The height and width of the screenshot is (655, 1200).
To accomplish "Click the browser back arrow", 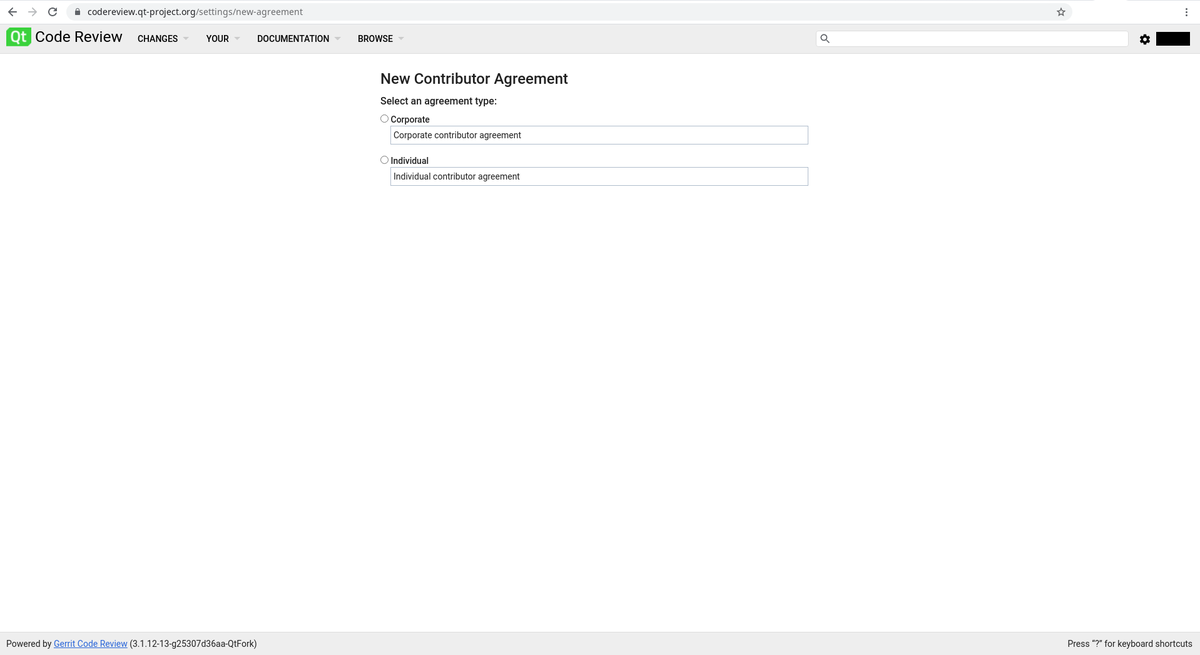I will tap(12, 12).
